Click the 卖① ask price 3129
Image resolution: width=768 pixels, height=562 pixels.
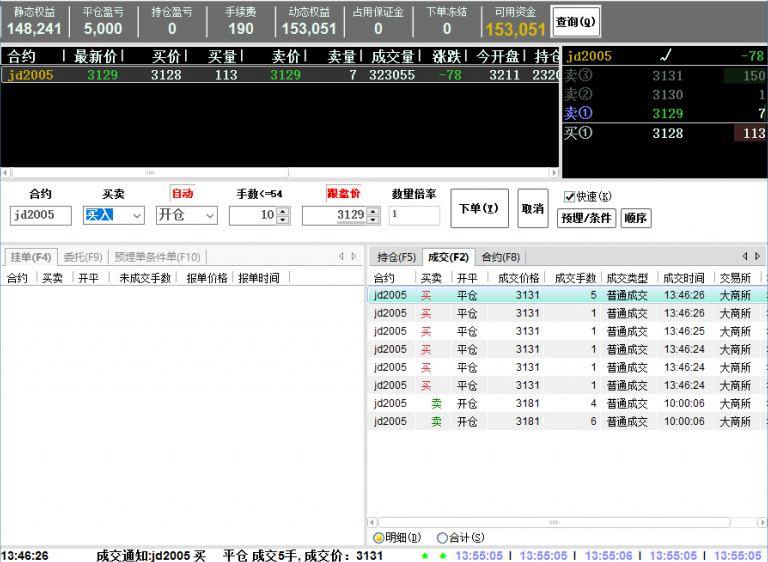tap(667, 114)
